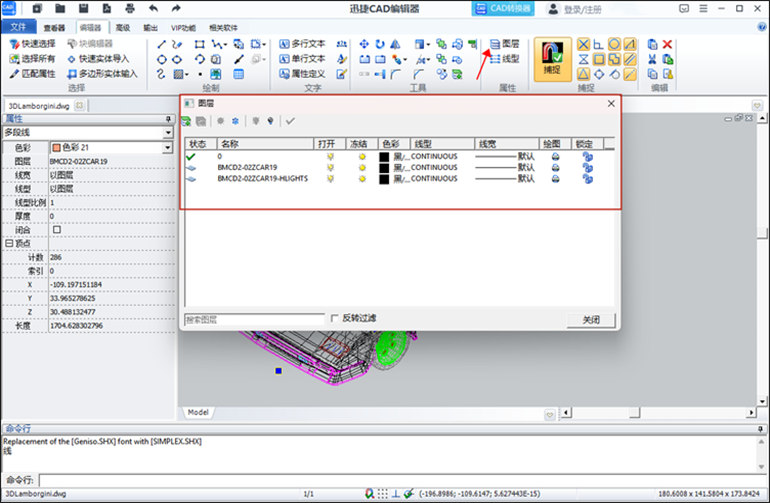The image size is (770, 503).
Task: Select the mirror tool in 工具 group
Action: click(395, 44)
